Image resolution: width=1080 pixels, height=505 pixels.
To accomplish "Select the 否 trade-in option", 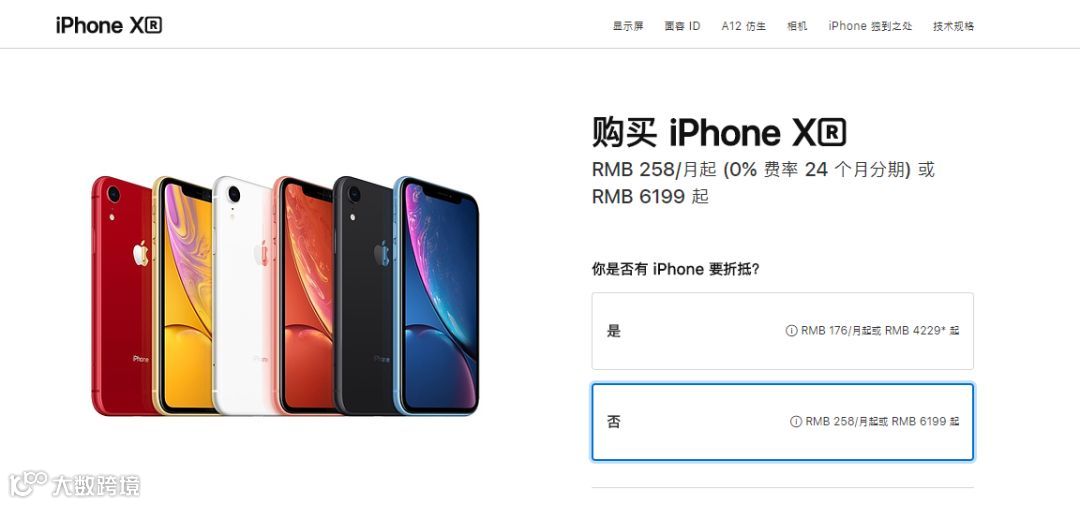I will click(782, 422).
